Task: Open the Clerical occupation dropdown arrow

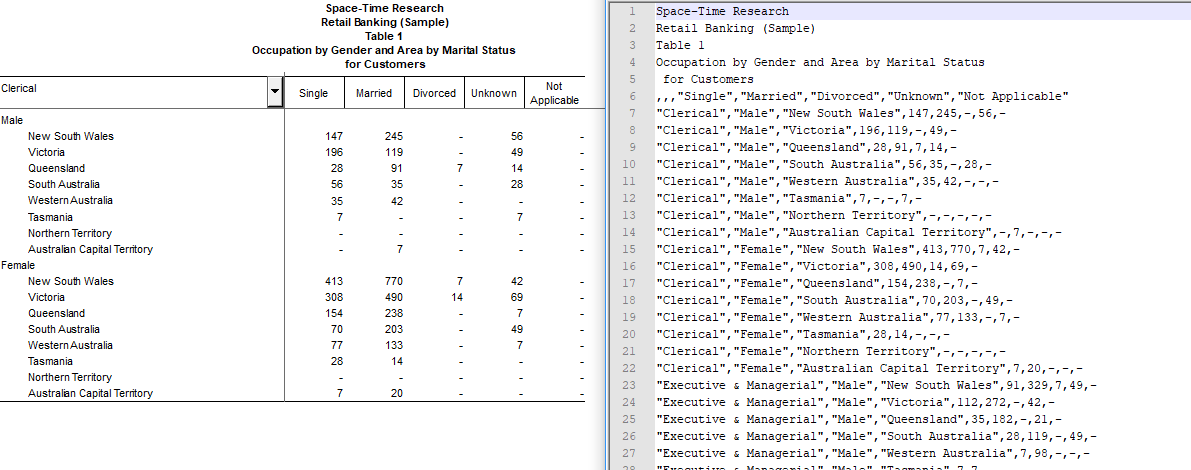Action: click(275, 93)
